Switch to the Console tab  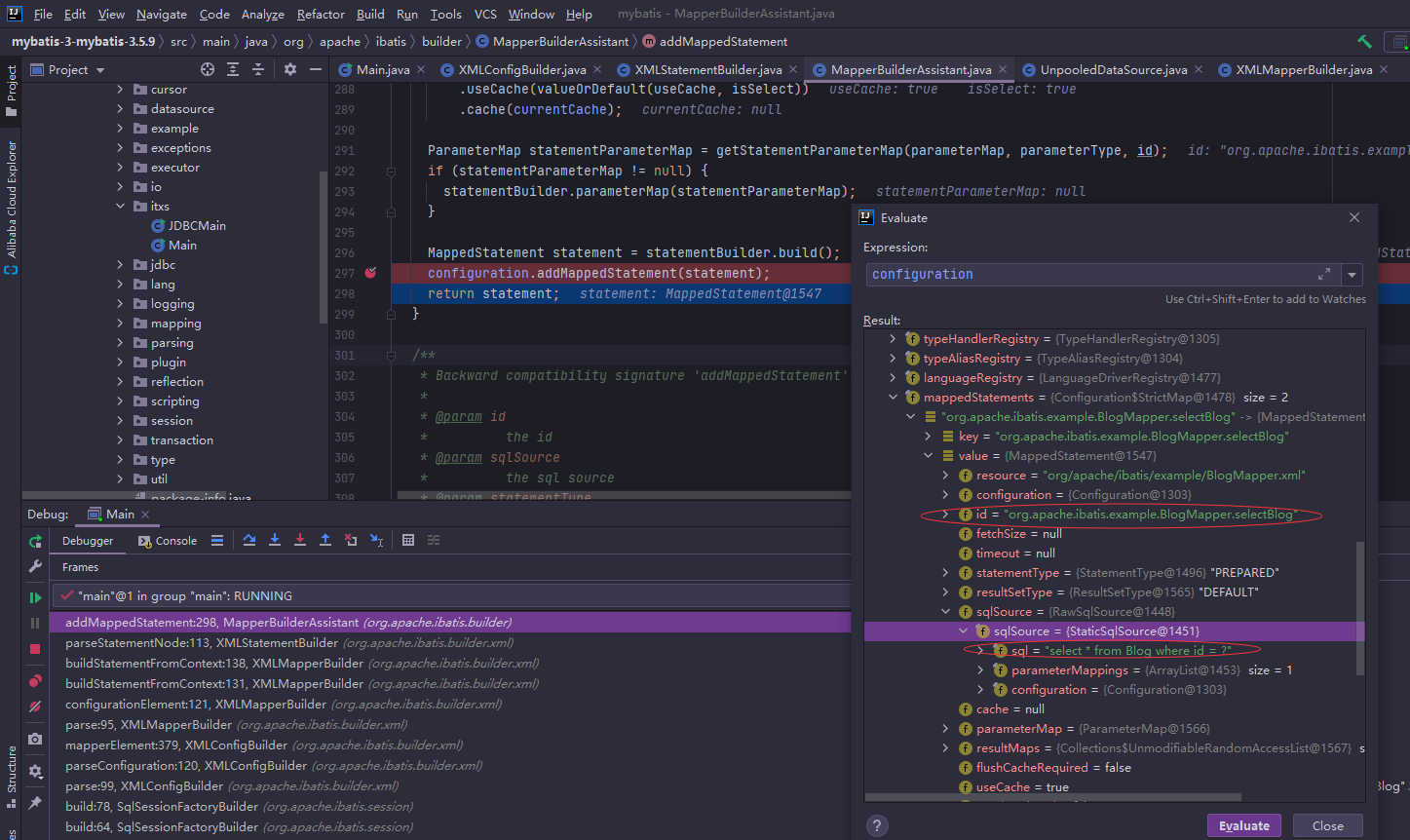pyautogui.click(x=168, y=541)
